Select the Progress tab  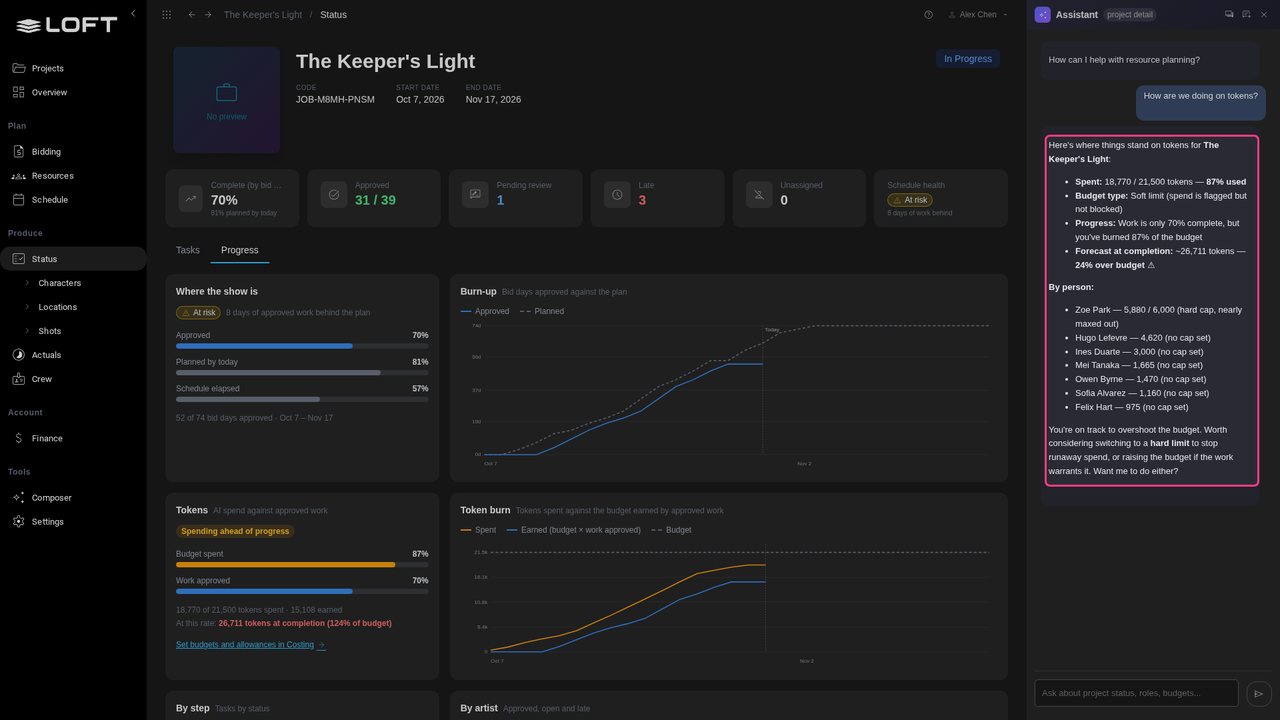click(x=240, y=250)
